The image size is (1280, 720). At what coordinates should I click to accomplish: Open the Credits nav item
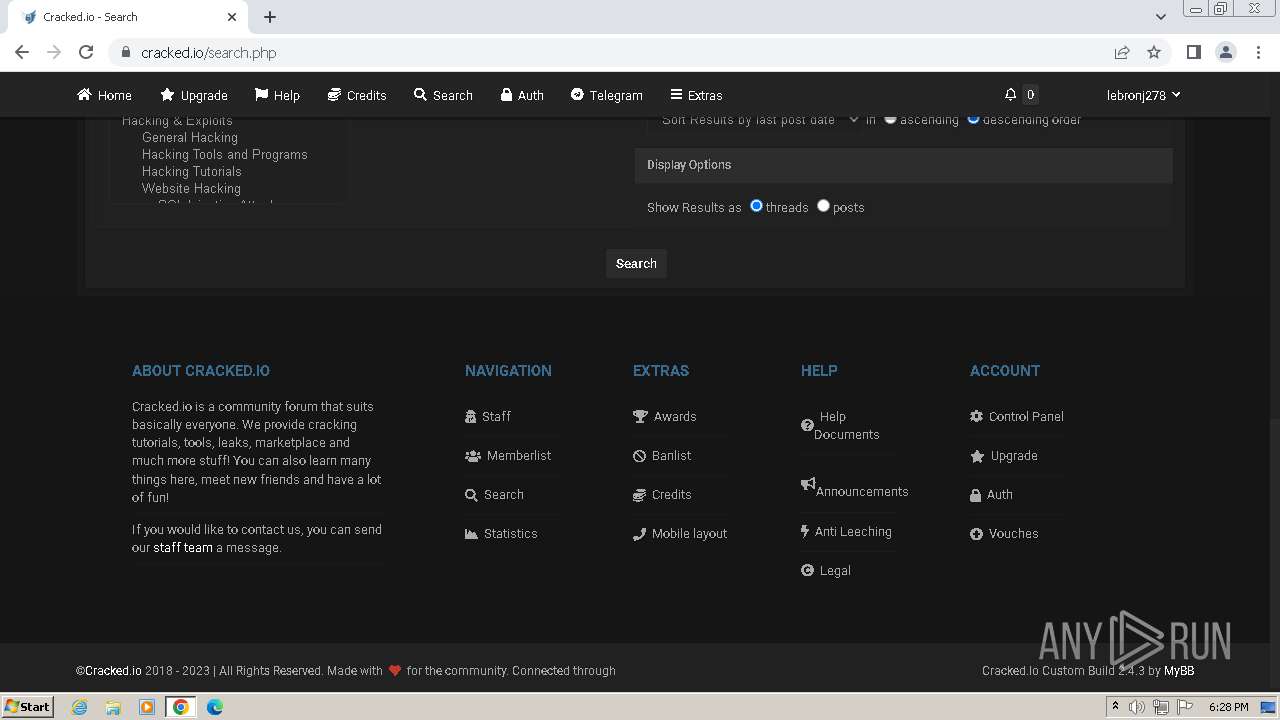(357, 95)
